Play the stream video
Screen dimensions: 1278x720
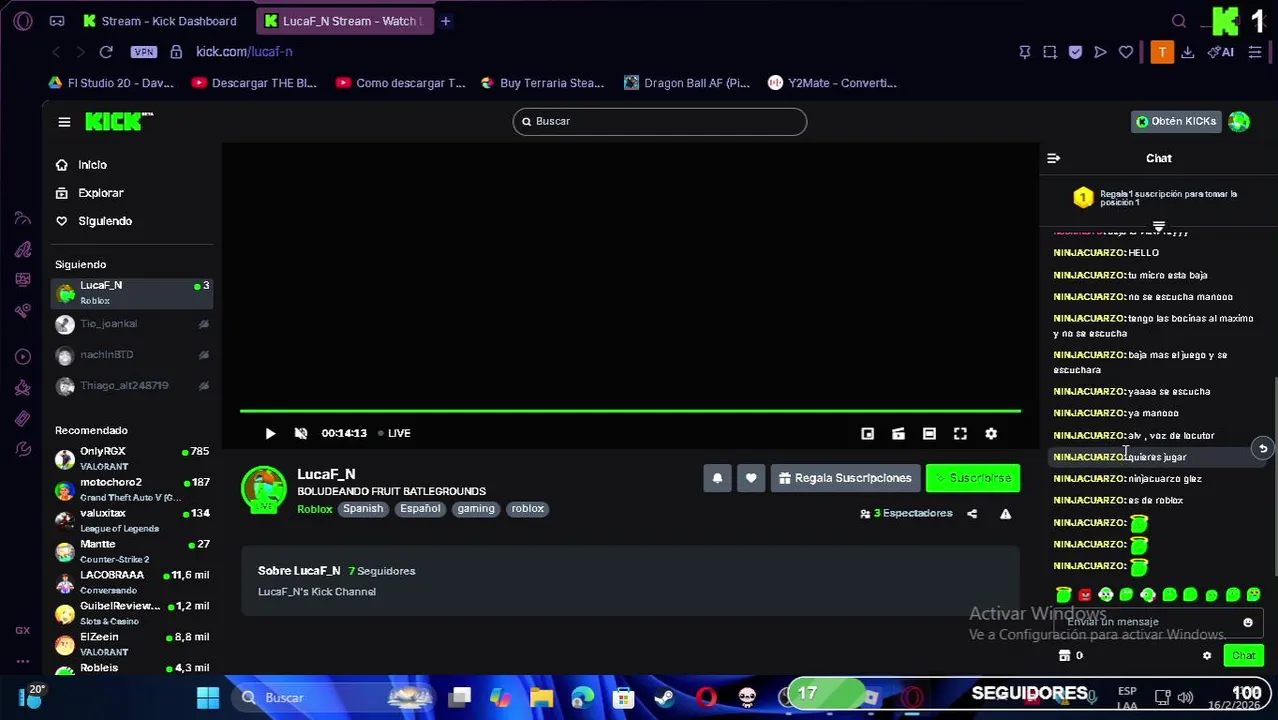point(270,433)
